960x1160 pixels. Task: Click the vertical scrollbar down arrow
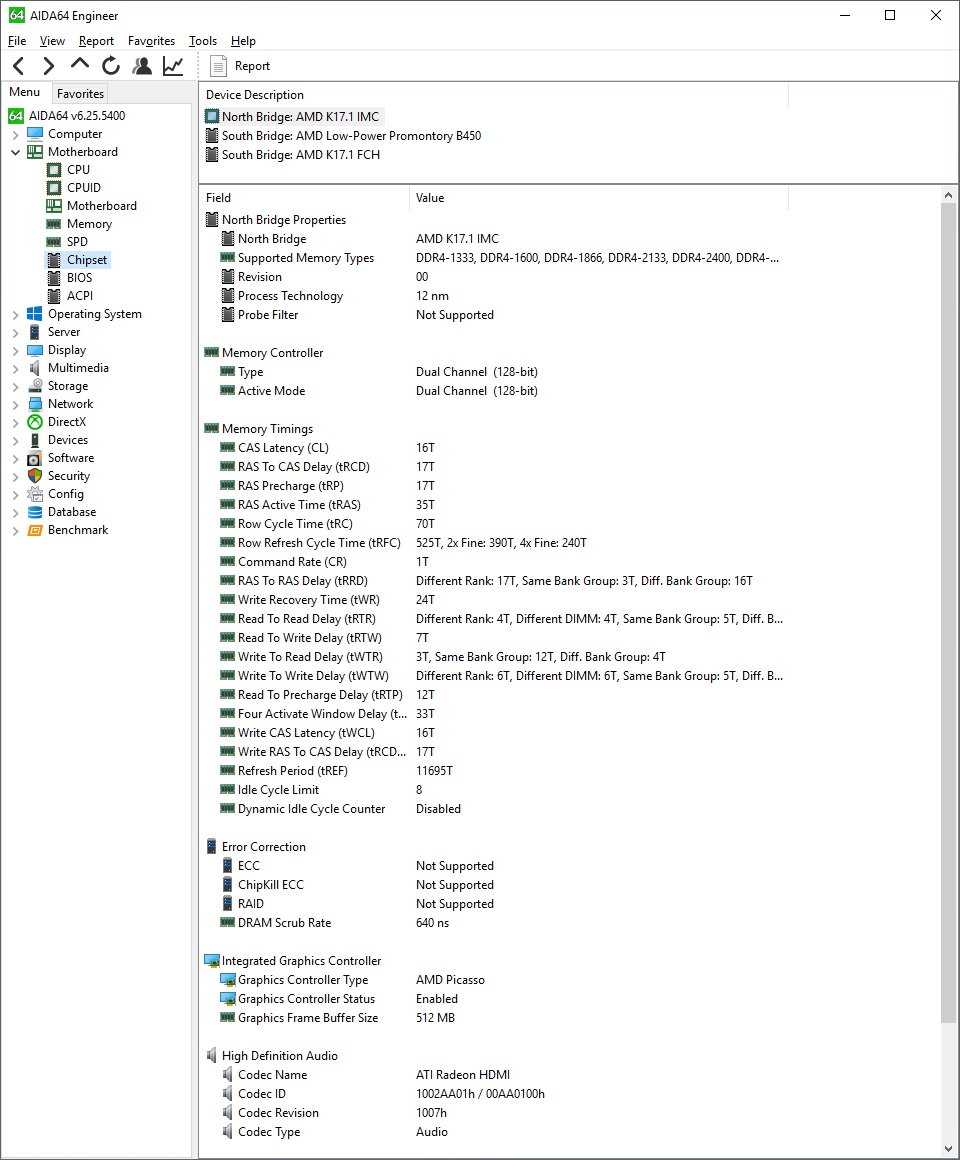[x=949, y=1149]
